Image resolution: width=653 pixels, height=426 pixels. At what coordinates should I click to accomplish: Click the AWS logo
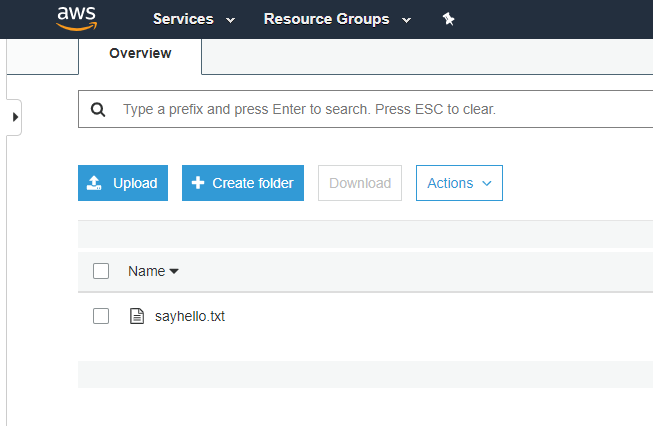coord(76,18)
